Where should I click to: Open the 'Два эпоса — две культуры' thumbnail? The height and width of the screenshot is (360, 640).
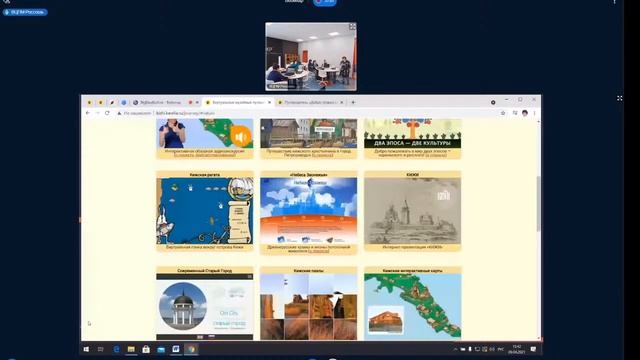[413, 133]
